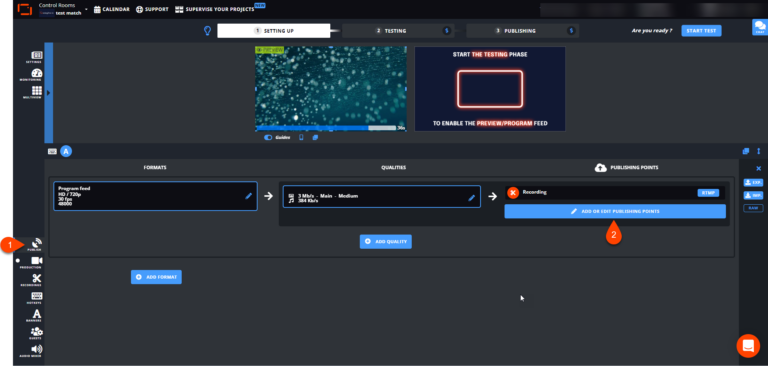The height and width of the screenshot is (366, 768).
Task: Click the Add Quality button
Action: [x=385, y=242]
